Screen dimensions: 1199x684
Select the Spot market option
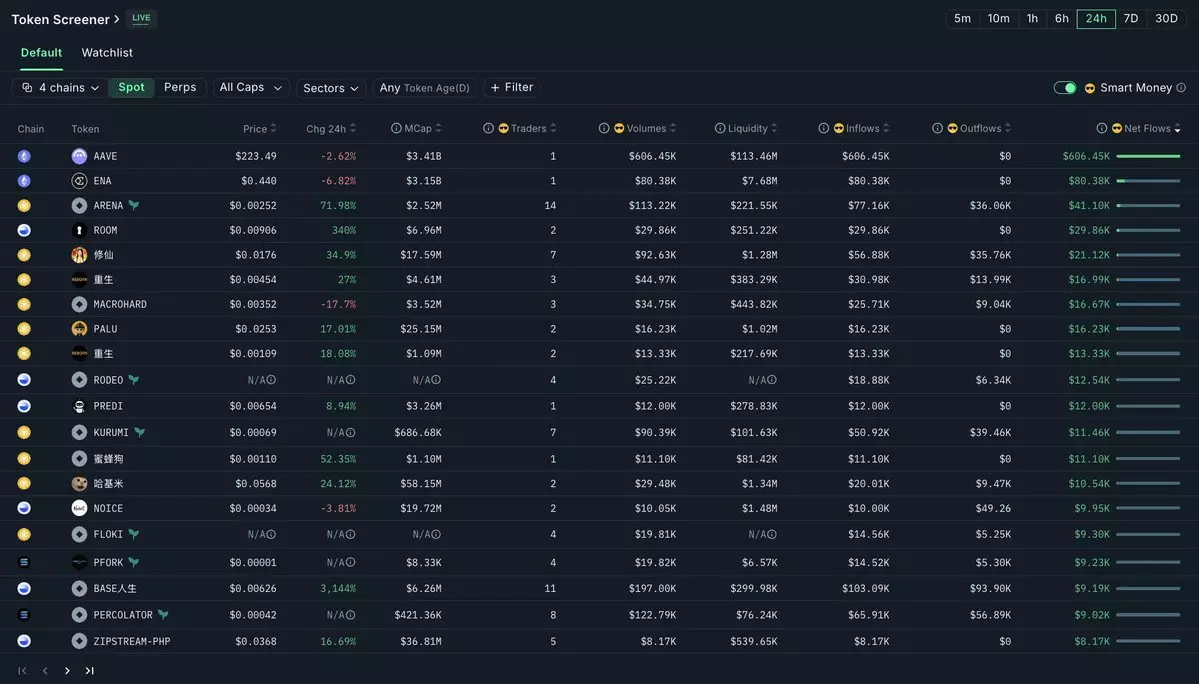pyautogui.click(x=131, y=88)
